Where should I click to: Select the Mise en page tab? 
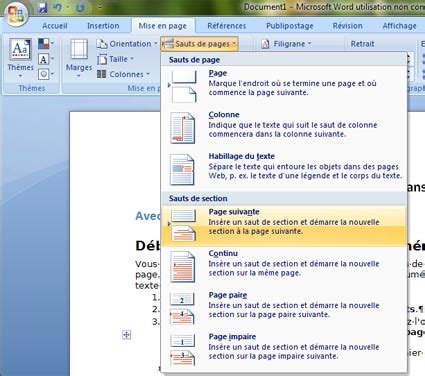[x=163, y=26]
